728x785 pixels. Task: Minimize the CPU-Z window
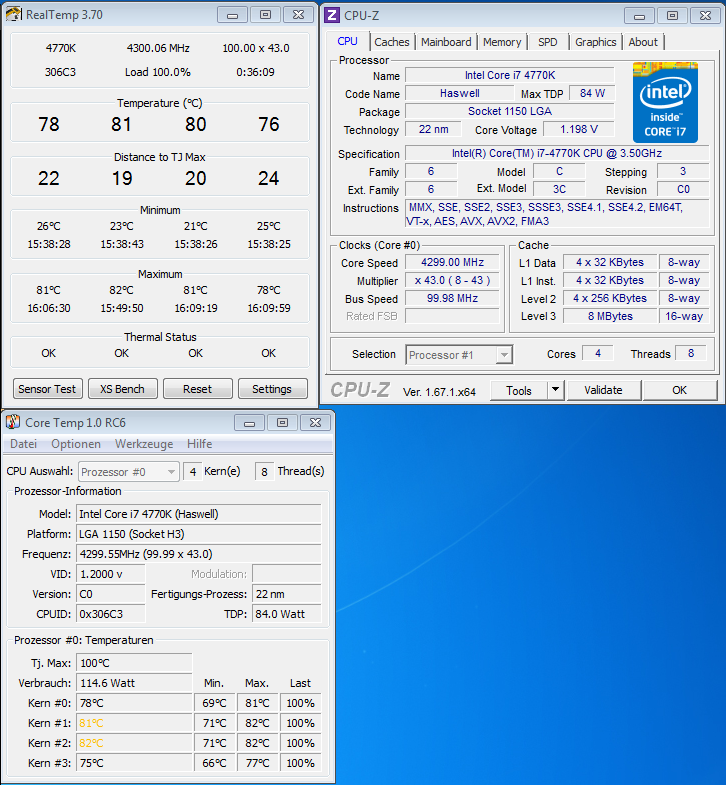click(639, 16)
